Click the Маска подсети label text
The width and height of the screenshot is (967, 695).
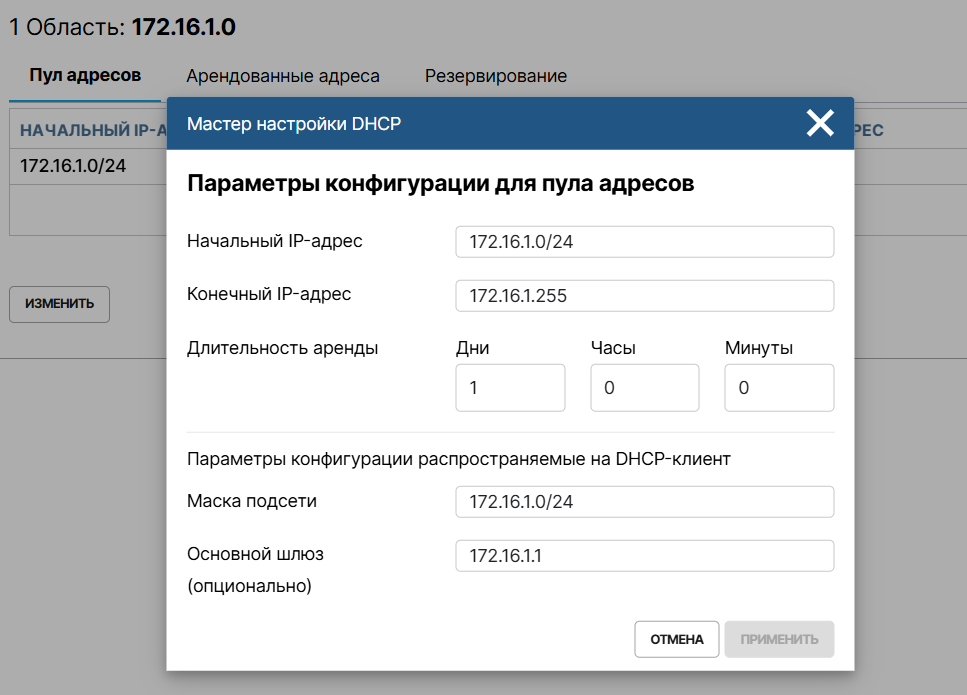(x=252, y=501)
